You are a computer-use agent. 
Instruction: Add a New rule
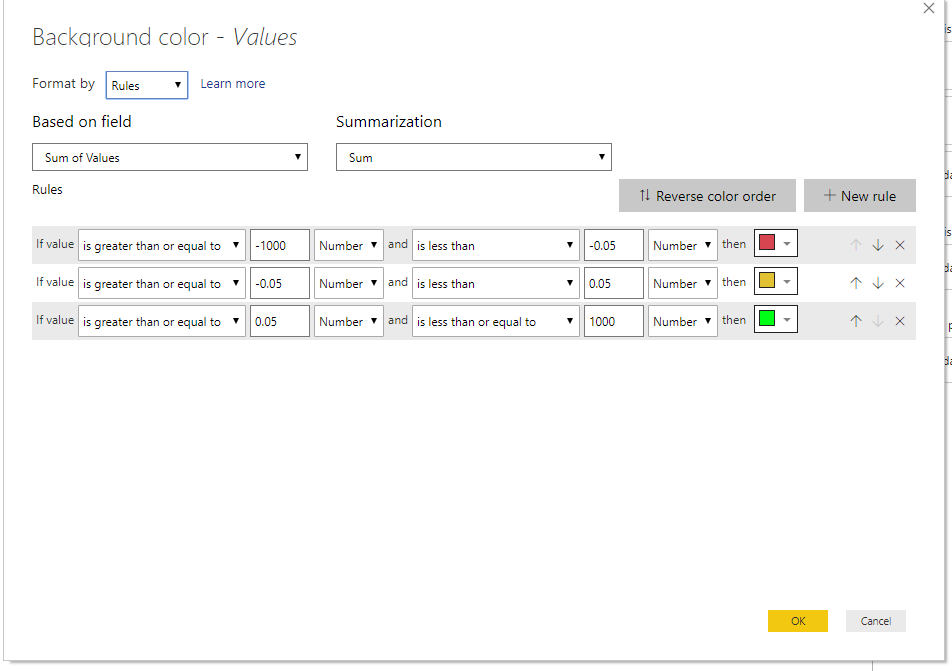860,196
